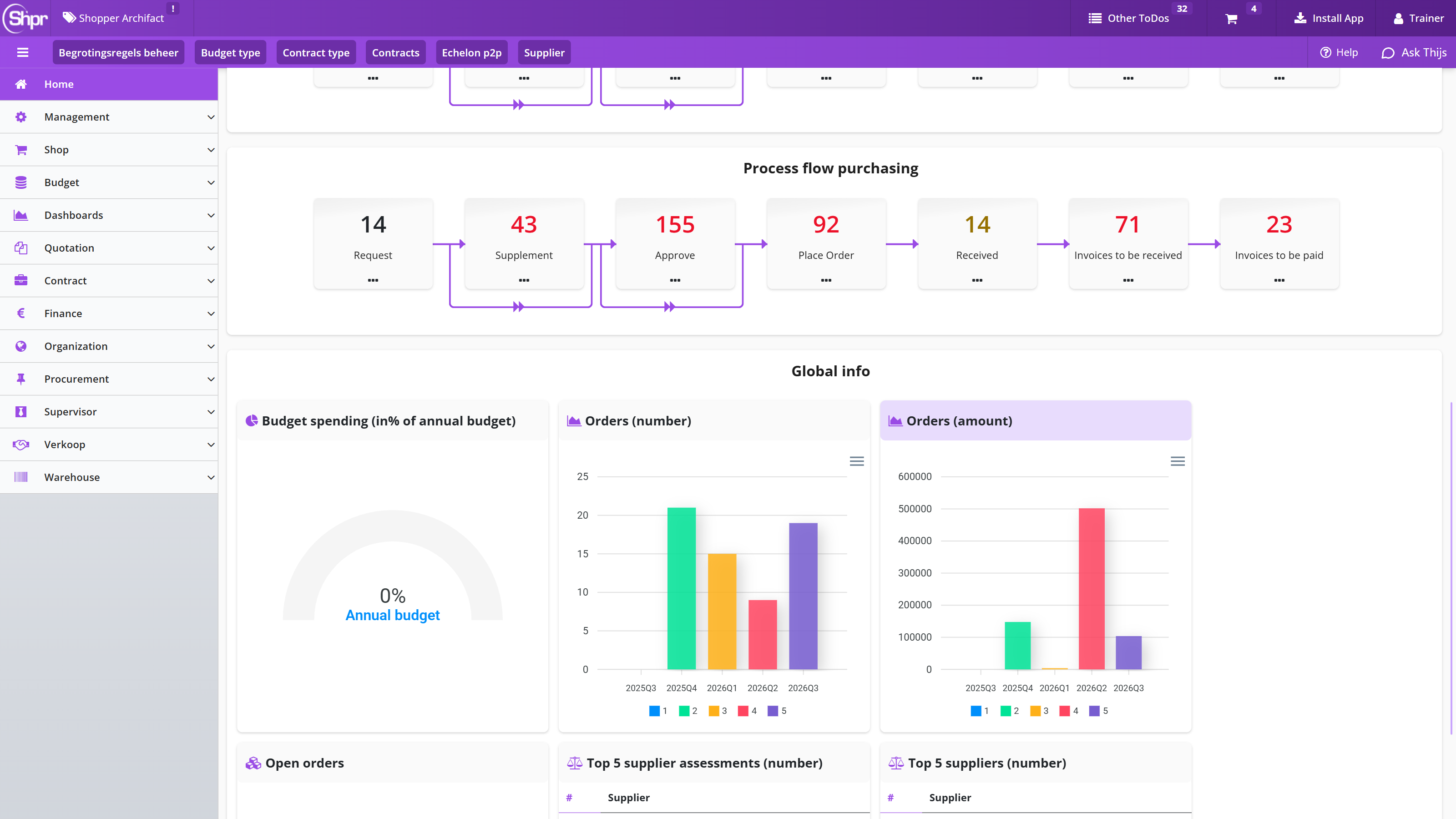
Task: Click the Annual budget gauge label
Action: coord(392,616)
